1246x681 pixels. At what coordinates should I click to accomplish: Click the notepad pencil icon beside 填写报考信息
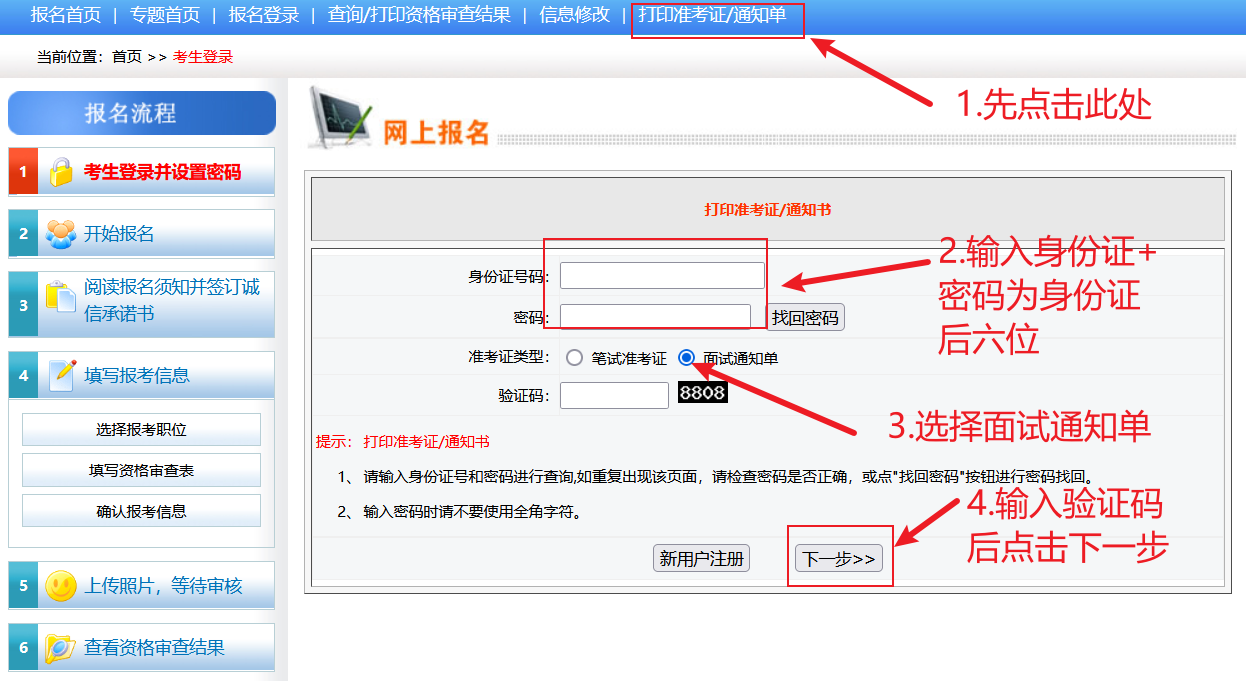pyautogui.click(x=62, y=375)
